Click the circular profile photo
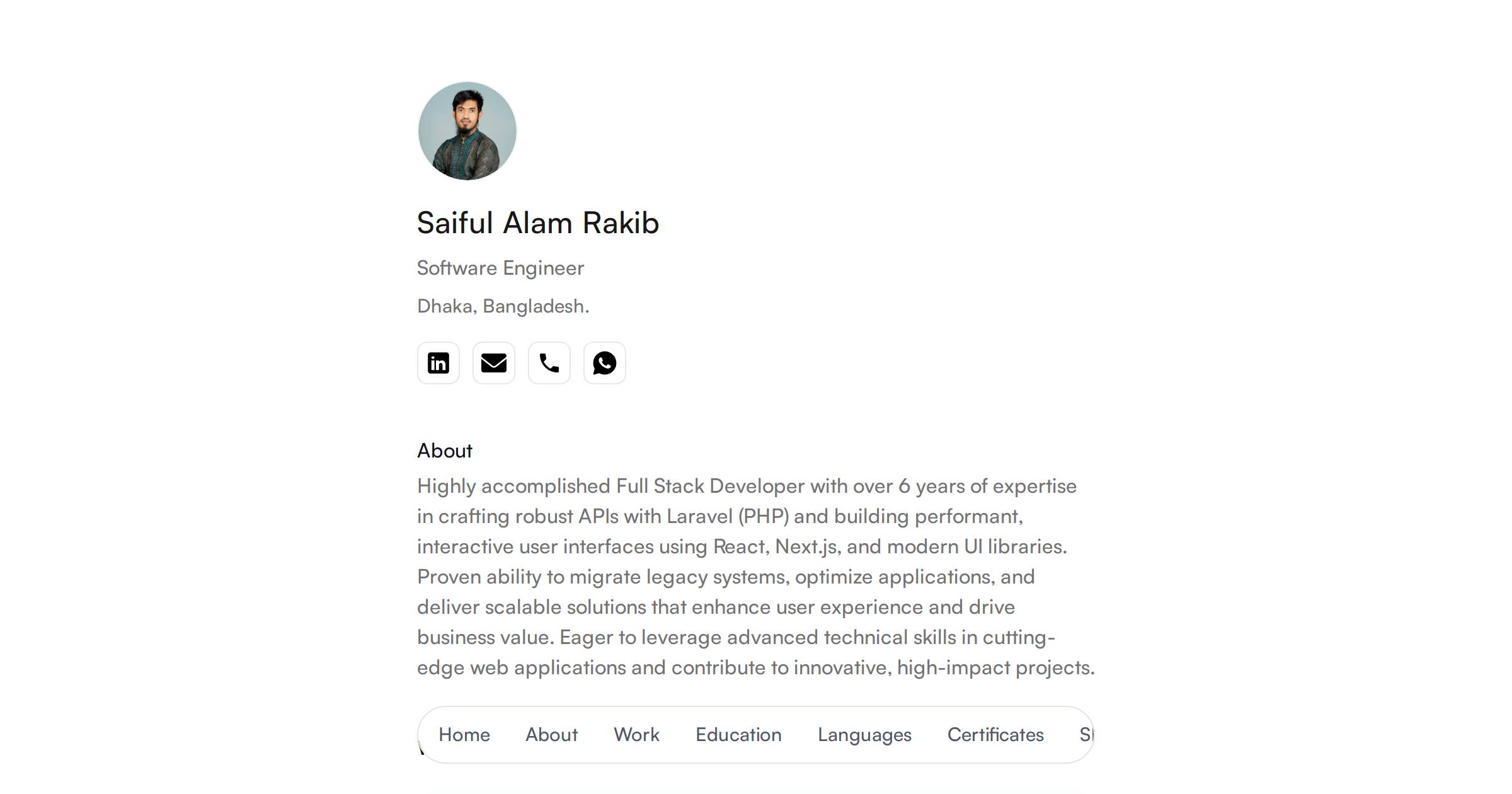This screenshot has width=1512, height=794. [467, 131]
